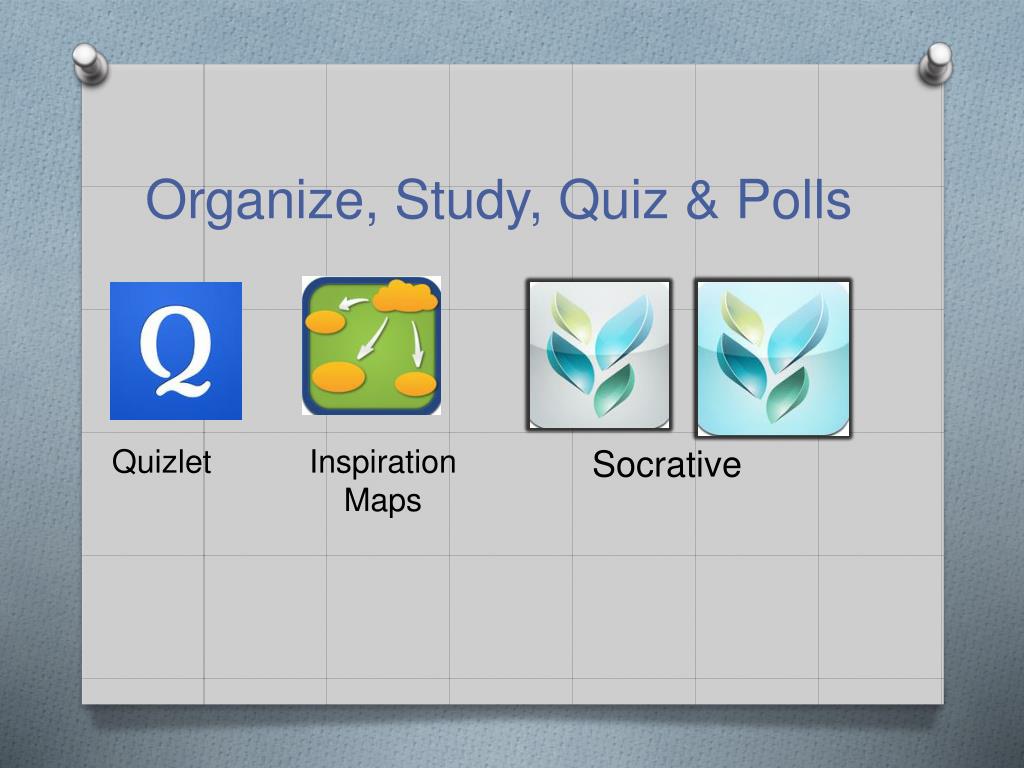Select the gray Socrative app icon
The height and width of the screenshot is (768, 1024).
coord(599,355)
